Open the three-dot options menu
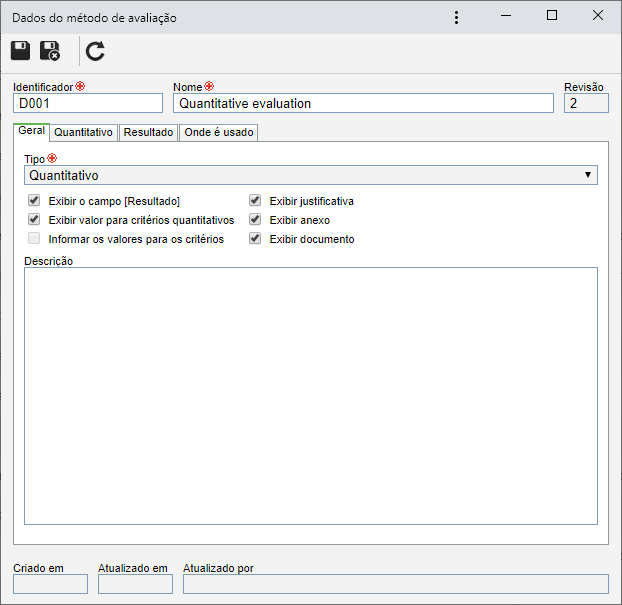Screen dimensions: 622x605 click(457, 17)
